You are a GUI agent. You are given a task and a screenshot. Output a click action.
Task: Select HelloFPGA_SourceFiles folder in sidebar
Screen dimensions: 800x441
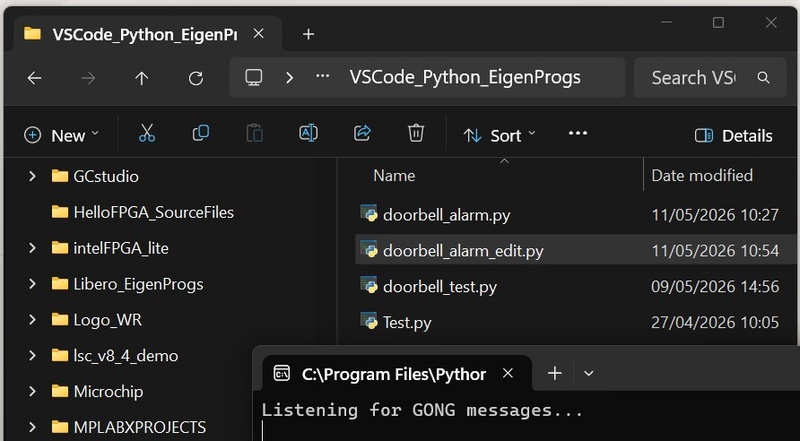(143, 212)
